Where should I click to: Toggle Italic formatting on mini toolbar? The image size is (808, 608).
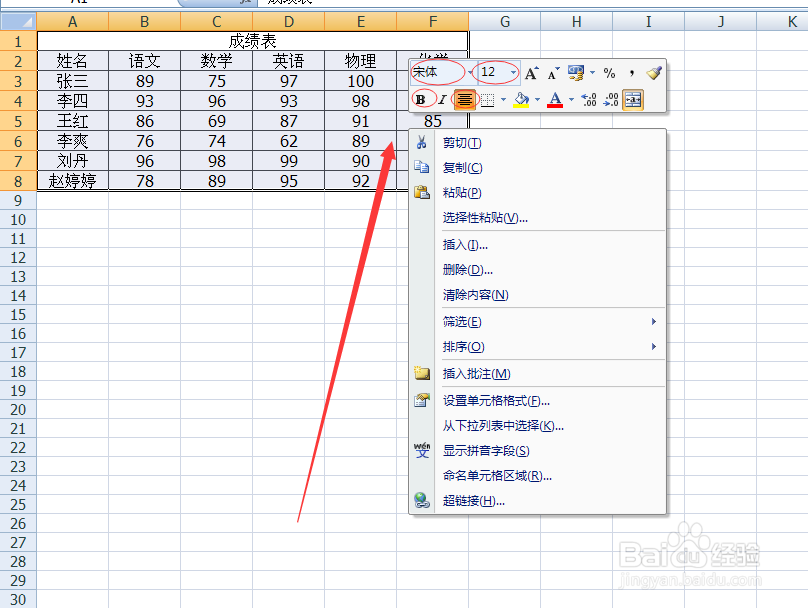coord(444,98)
